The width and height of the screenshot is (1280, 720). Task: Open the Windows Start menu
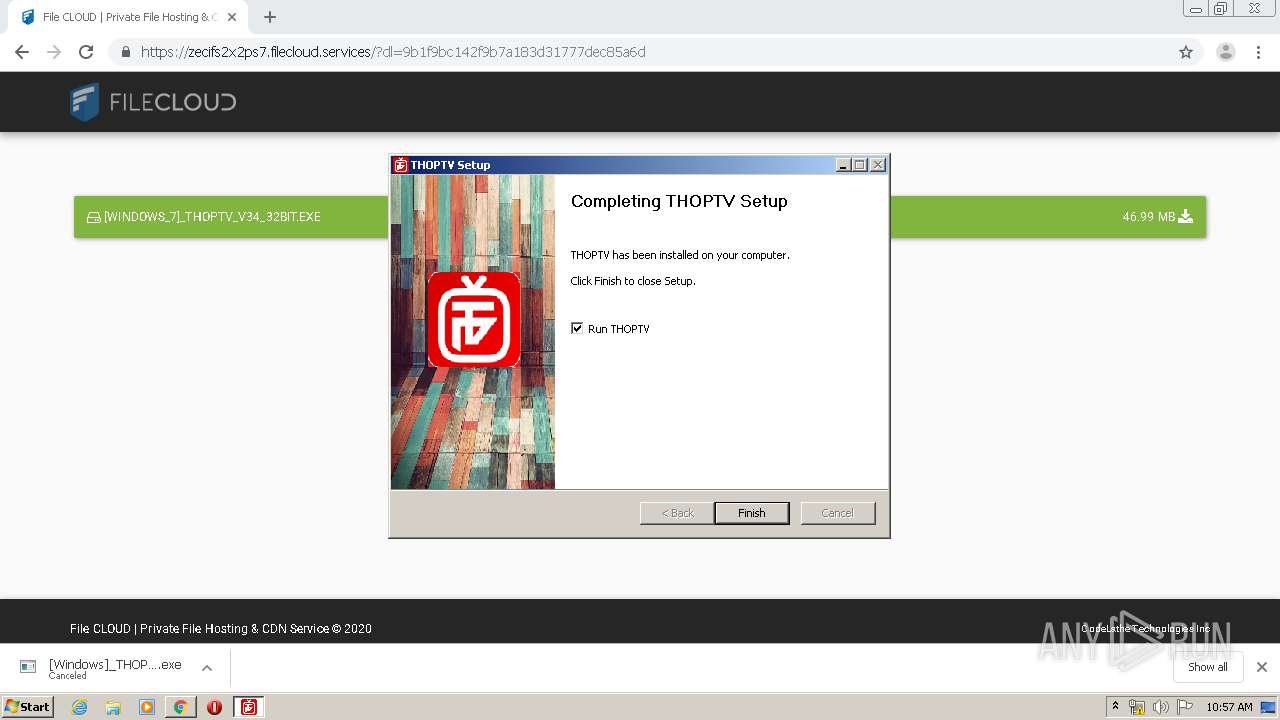click(28, 706)
